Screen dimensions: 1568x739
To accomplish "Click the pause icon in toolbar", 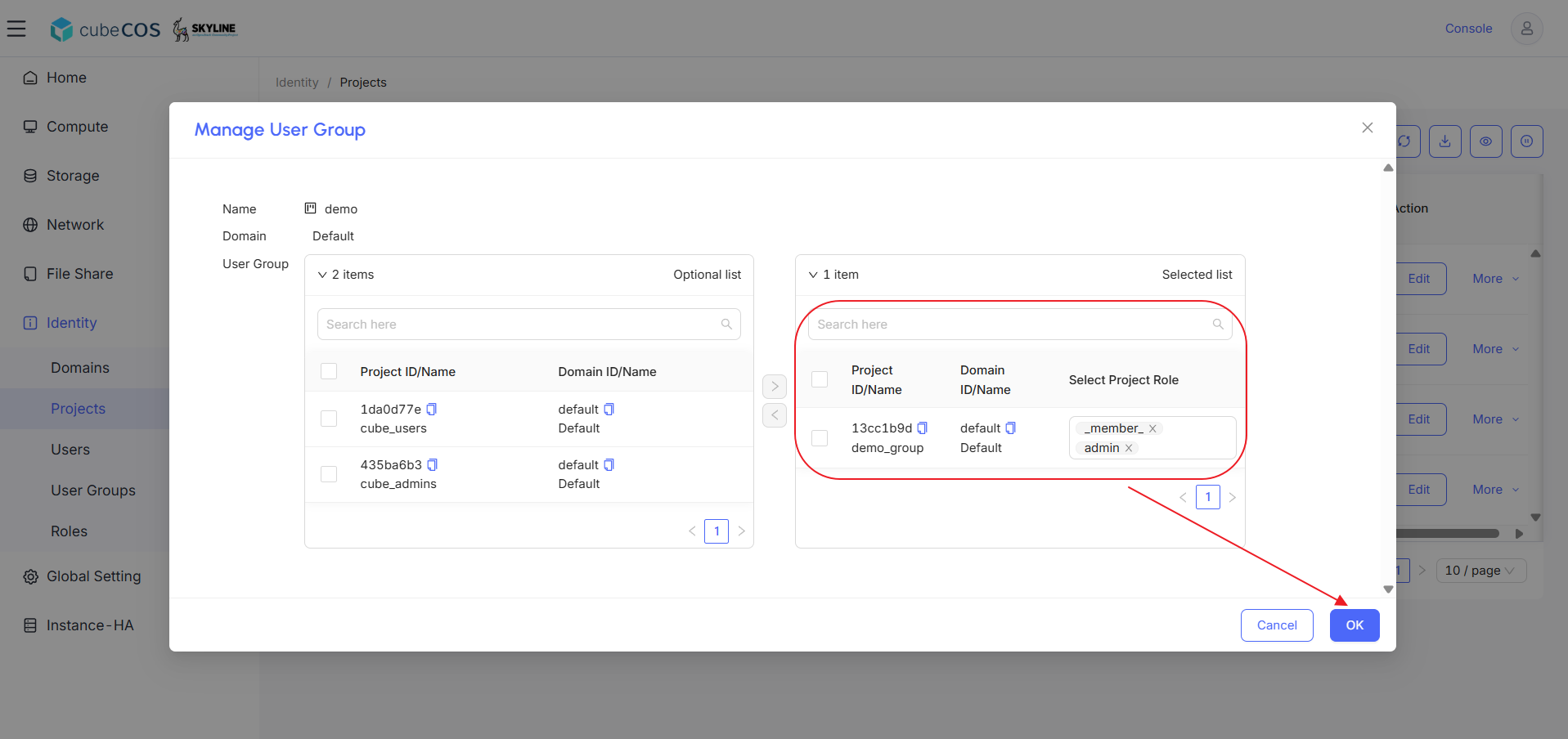I will click(x=1527, y=141).
